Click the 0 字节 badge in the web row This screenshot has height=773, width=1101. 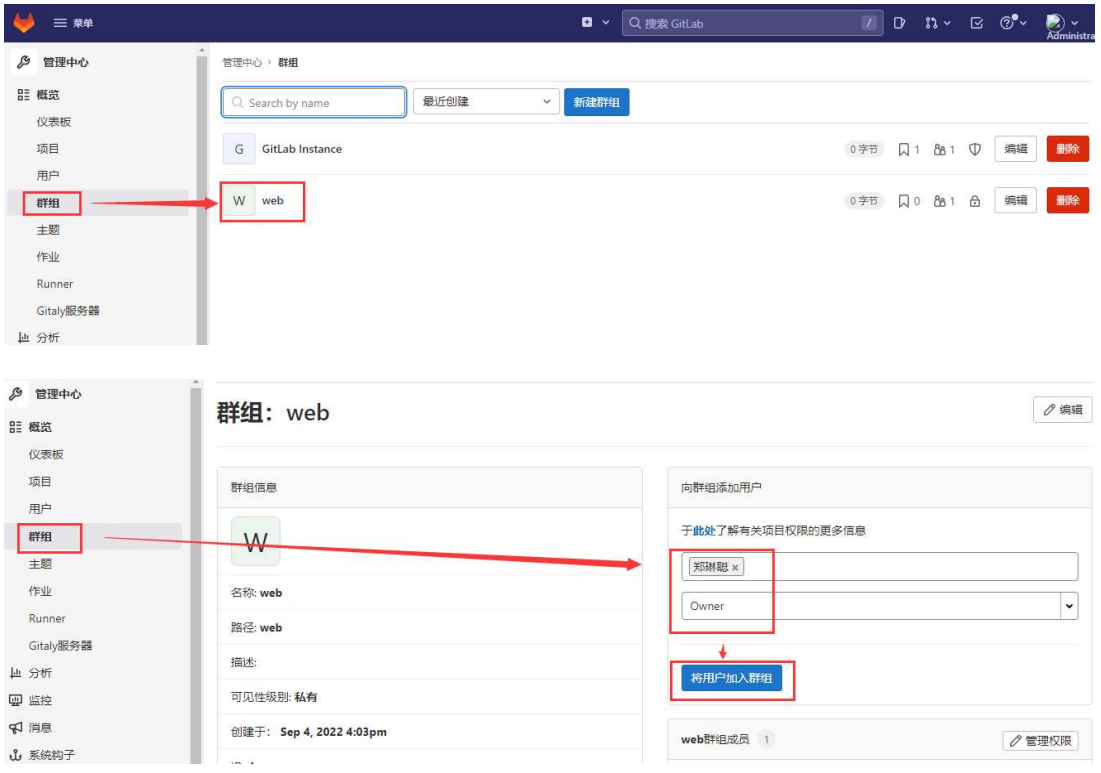pyautogui.click(x=863, y=201)
